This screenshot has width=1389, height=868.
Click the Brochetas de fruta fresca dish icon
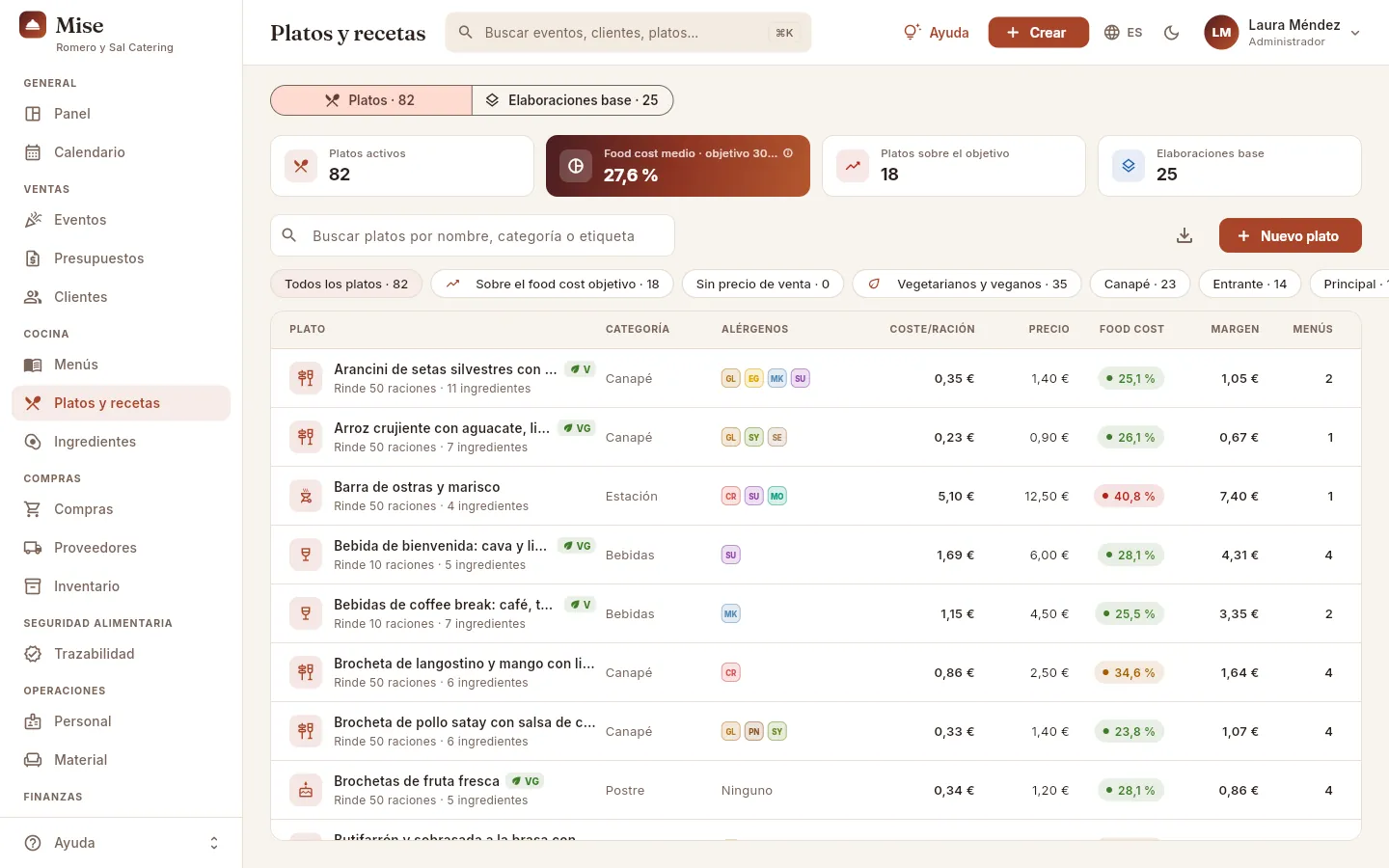306,790
